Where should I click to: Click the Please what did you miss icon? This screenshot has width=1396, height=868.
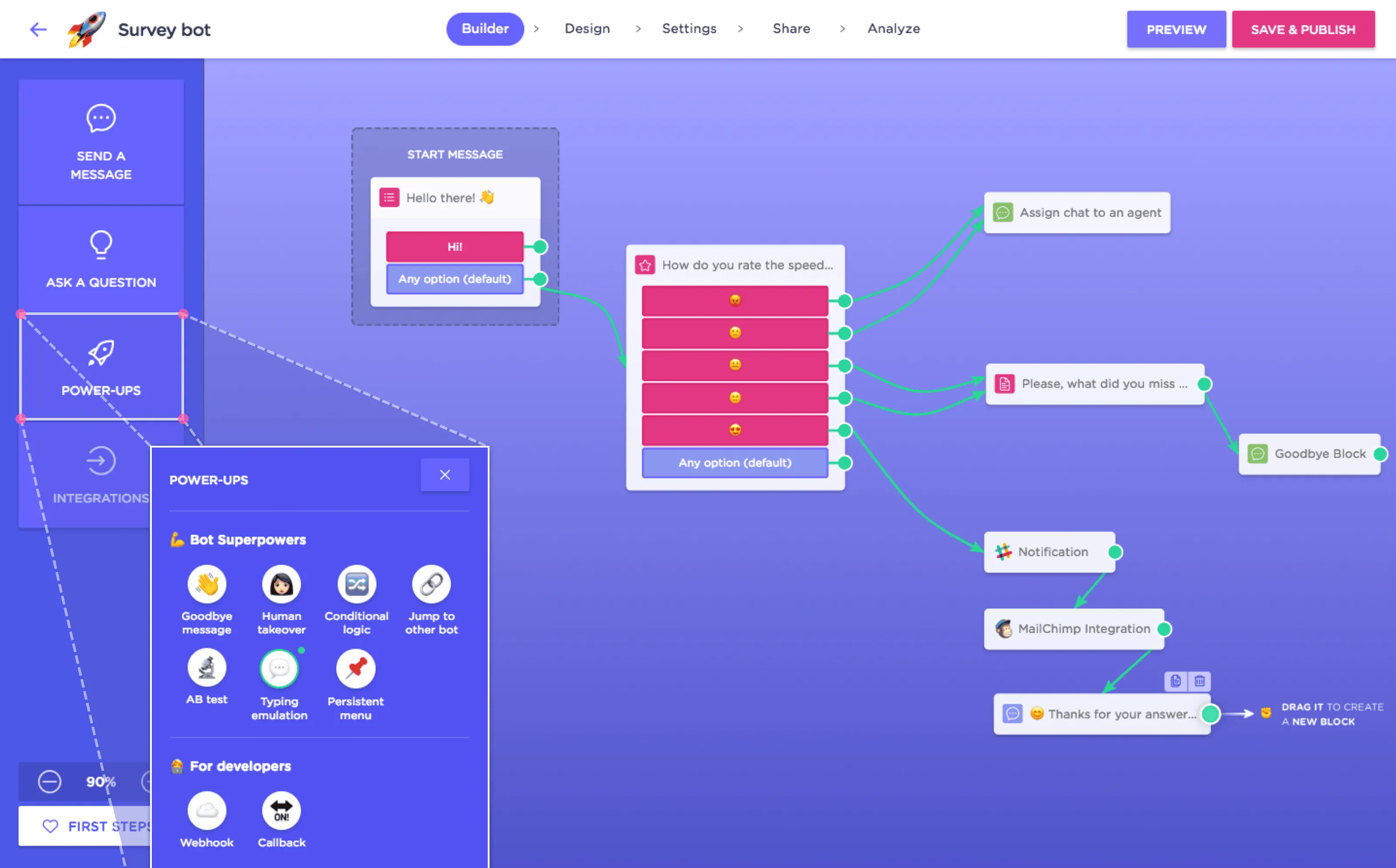click(1005, 383)
